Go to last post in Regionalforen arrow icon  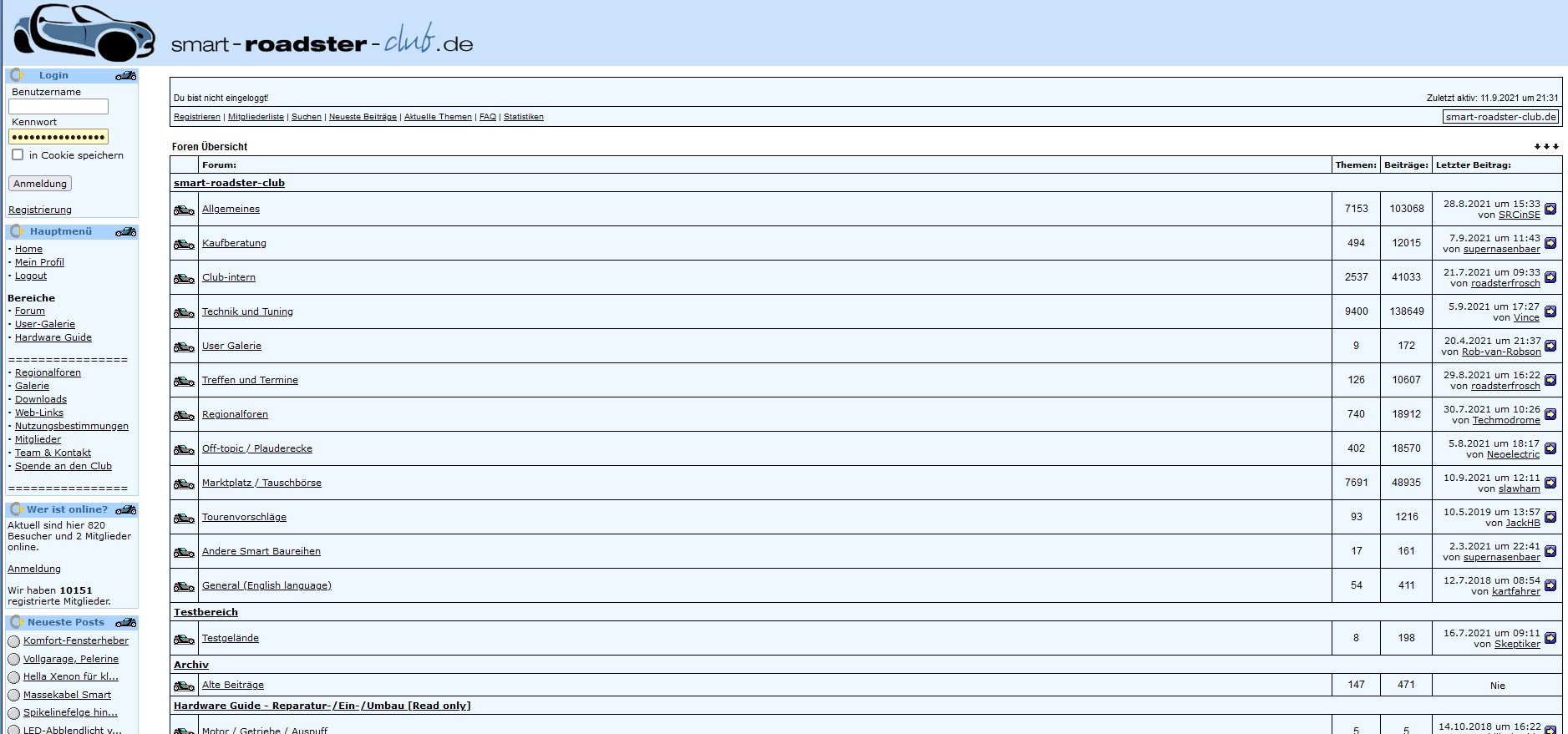click(x=1550, y=414)
